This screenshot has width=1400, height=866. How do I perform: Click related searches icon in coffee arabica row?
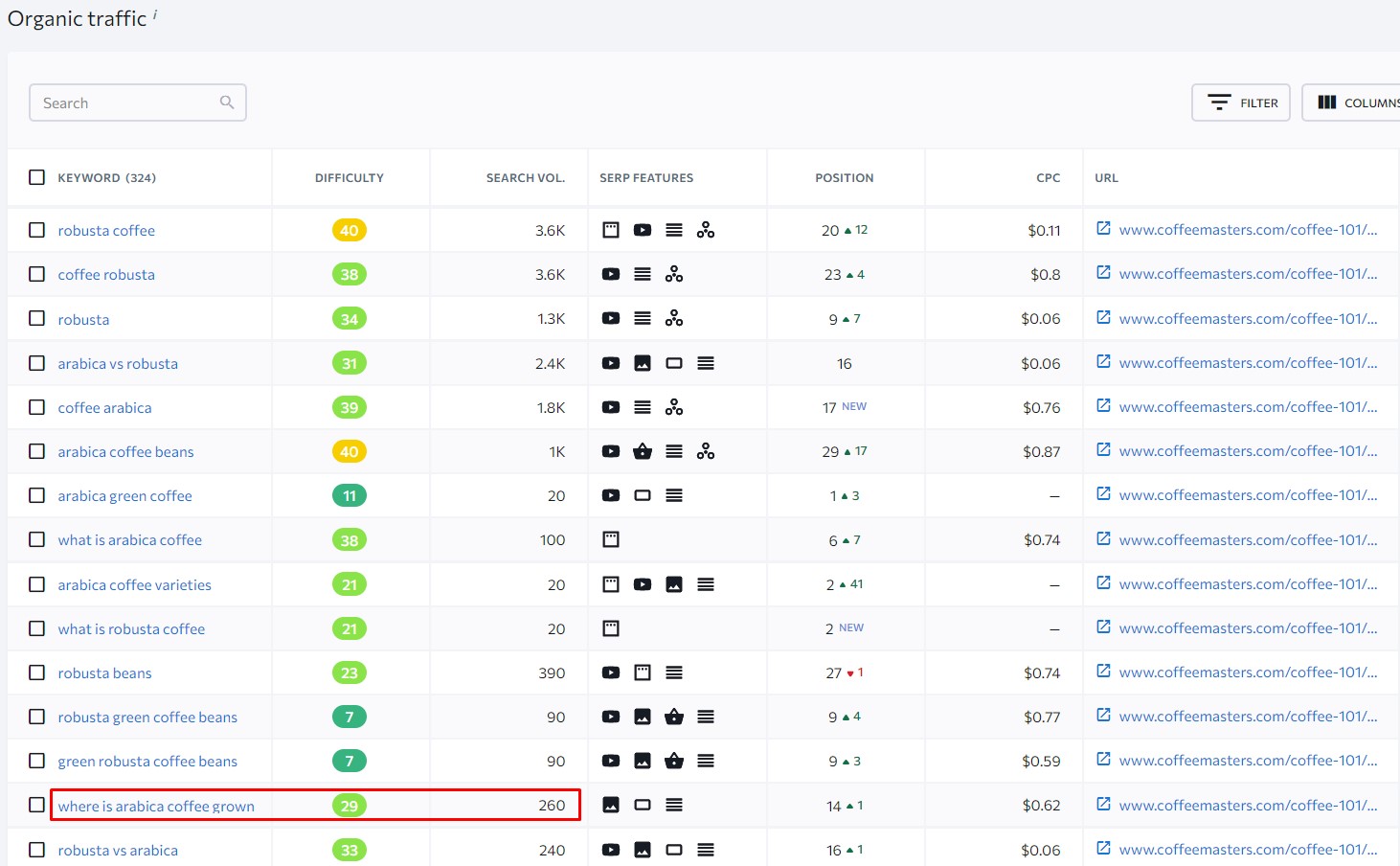[x=674, y=407]
